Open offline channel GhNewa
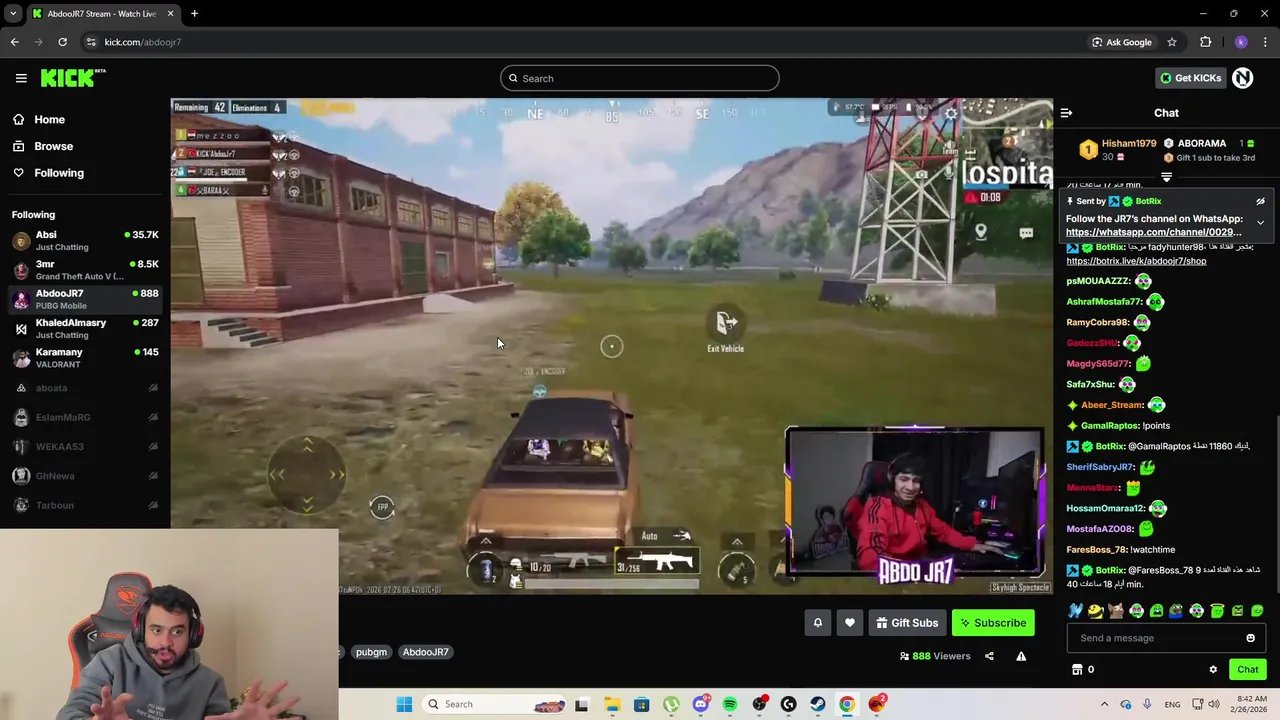 (x=85, y=476)
